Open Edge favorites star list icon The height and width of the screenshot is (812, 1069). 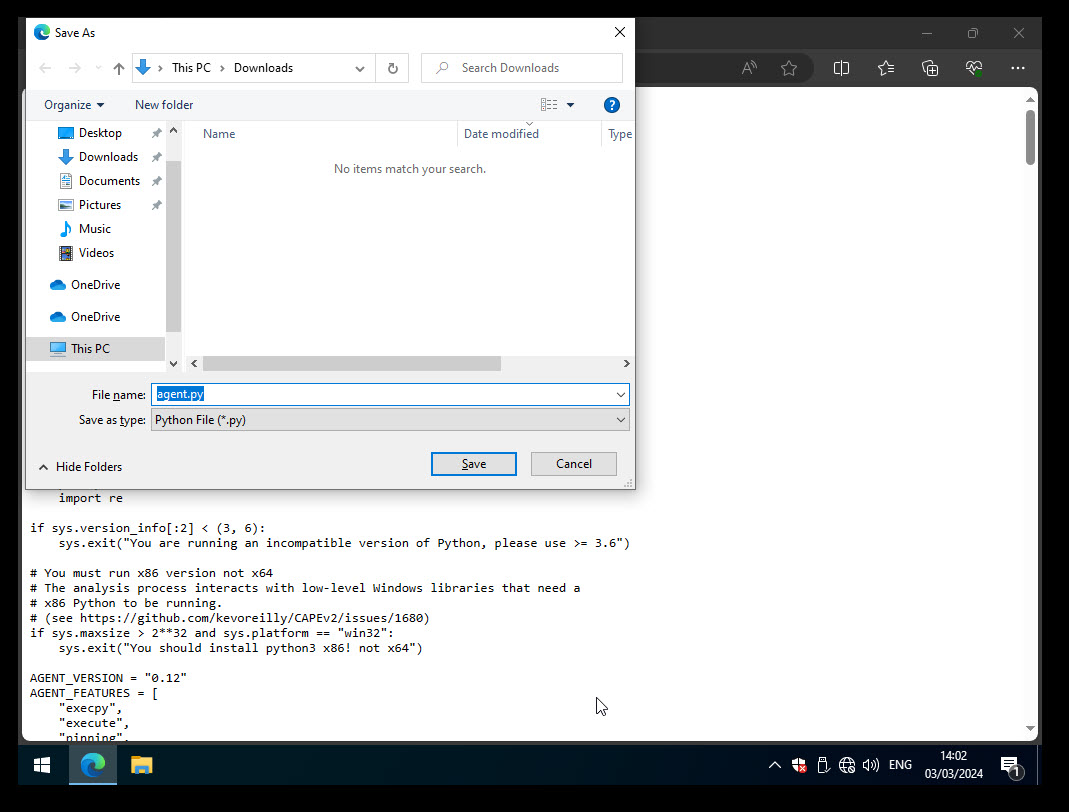pos(886,68)
